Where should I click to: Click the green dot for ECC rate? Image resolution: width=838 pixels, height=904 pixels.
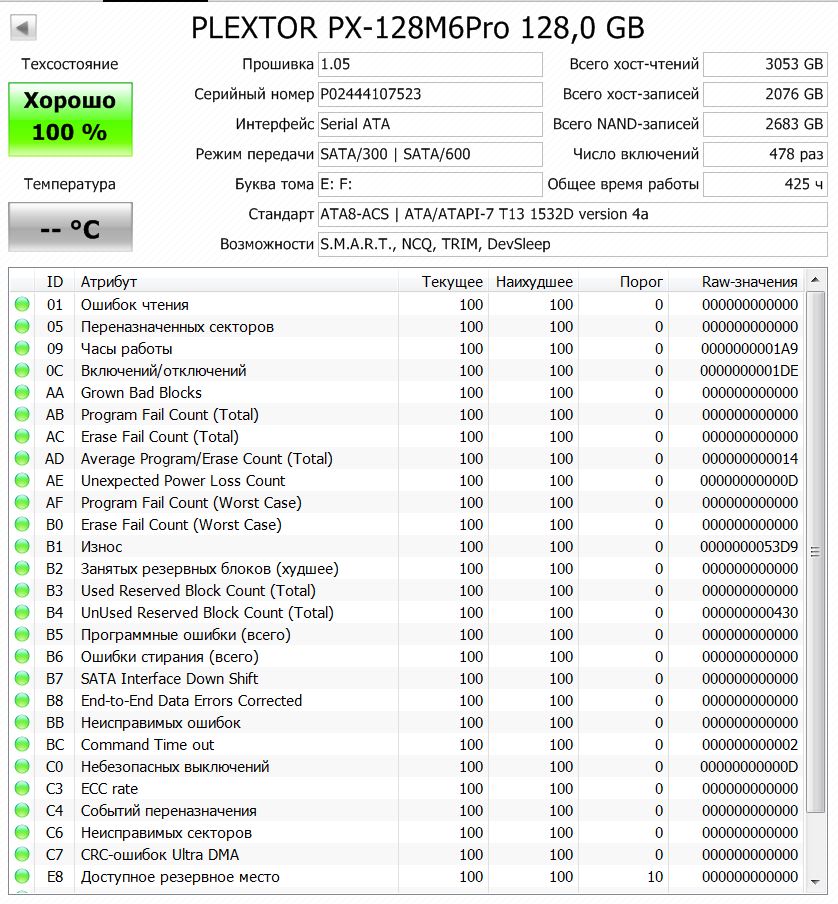22,789
